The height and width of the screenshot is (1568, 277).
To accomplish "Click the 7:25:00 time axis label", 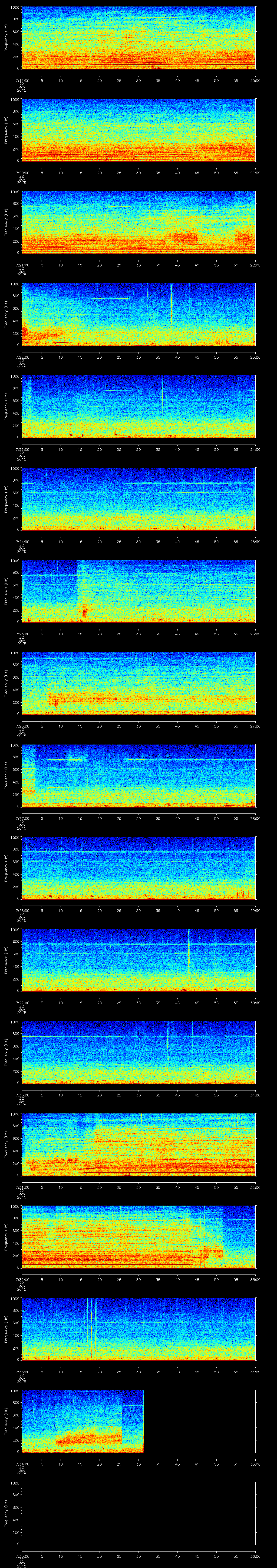I will (22, 634).
